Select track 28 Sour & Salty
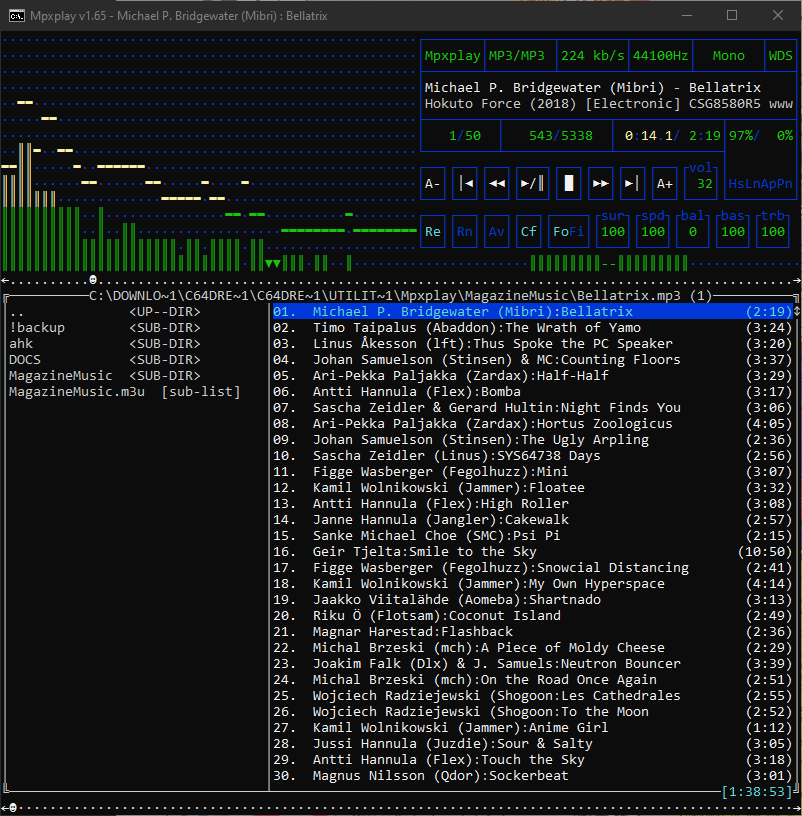This screenshot has width=802, height=816. tap(532, 744)
